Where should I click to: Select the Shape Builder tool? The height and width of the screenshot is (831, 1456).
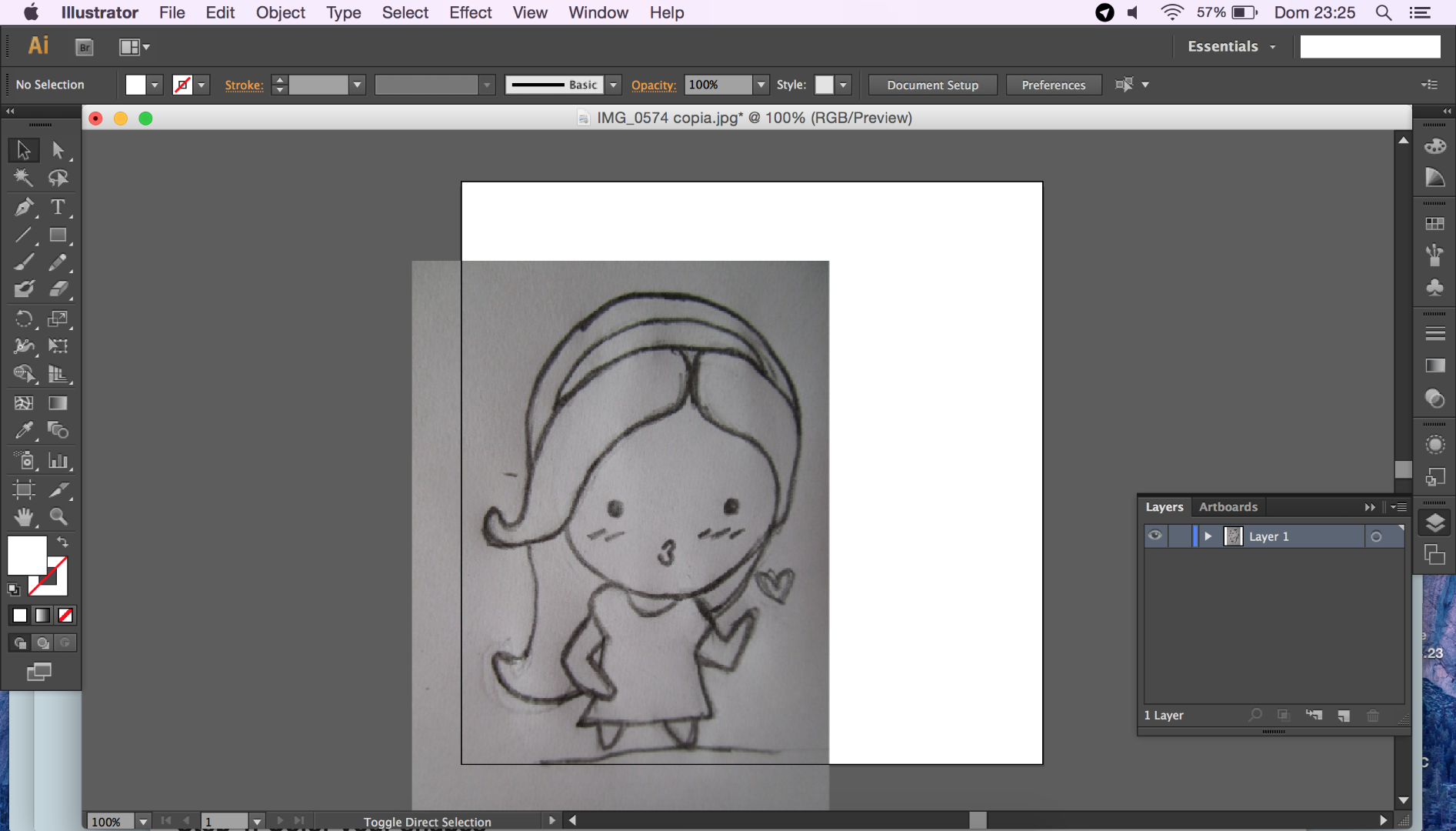tap(24, 374)
